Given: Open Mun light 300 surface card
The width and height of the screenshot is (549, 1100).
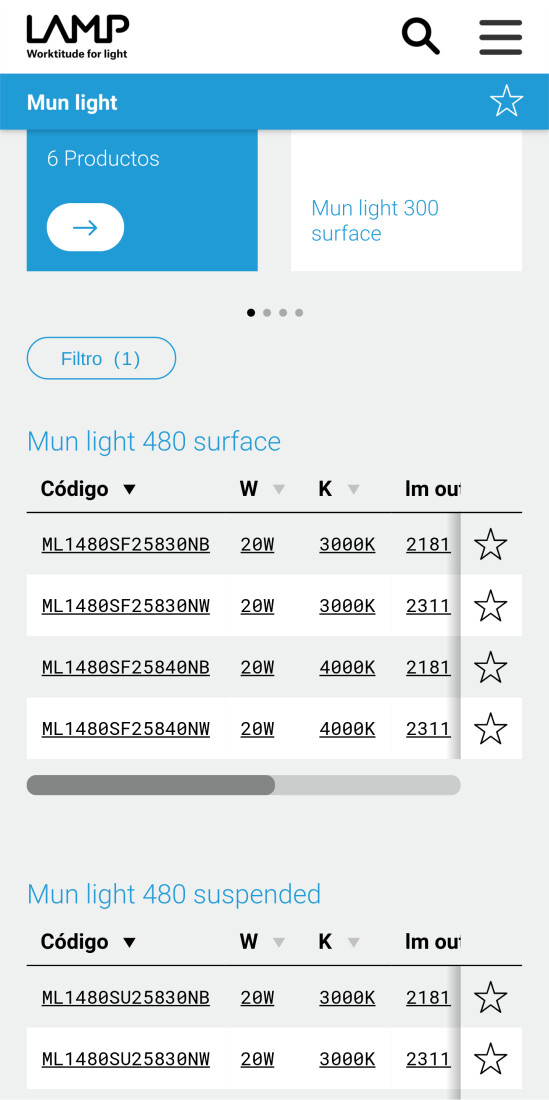Looking at the screenshot, I should [406, 201].
